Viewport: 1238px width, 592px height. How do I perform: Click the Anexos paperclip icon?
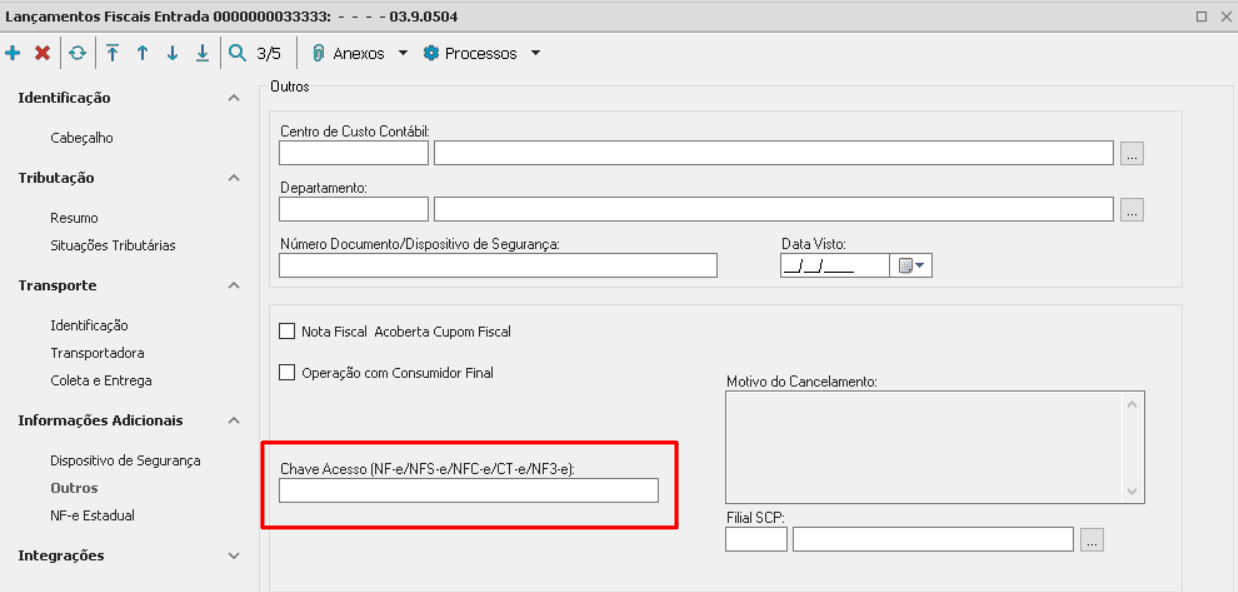coord(318,53)
